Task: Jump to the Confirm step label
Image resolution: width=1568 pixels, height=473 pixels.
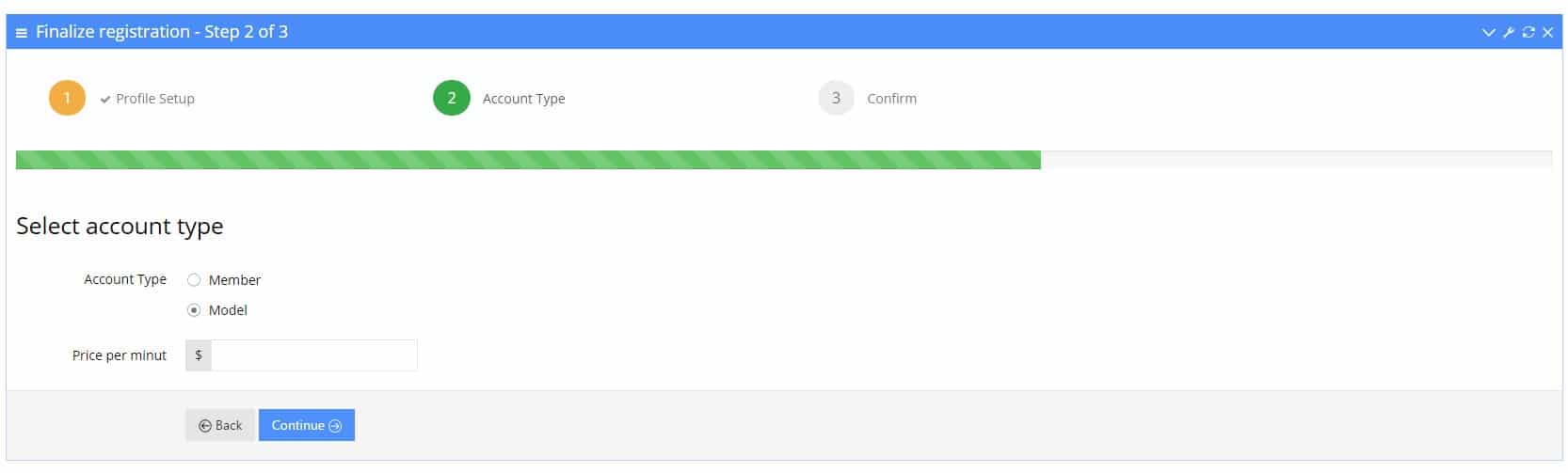Action: (x=891, y=99)
